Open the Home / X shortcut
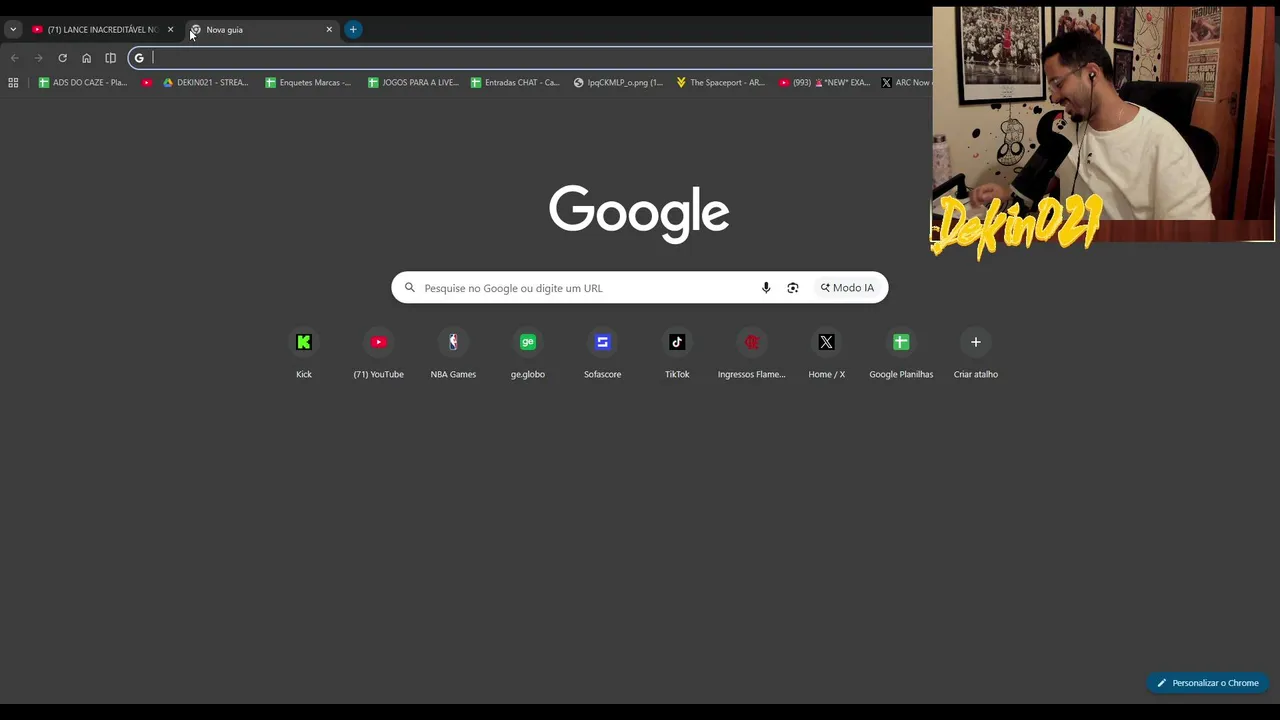 pos(826,354)
